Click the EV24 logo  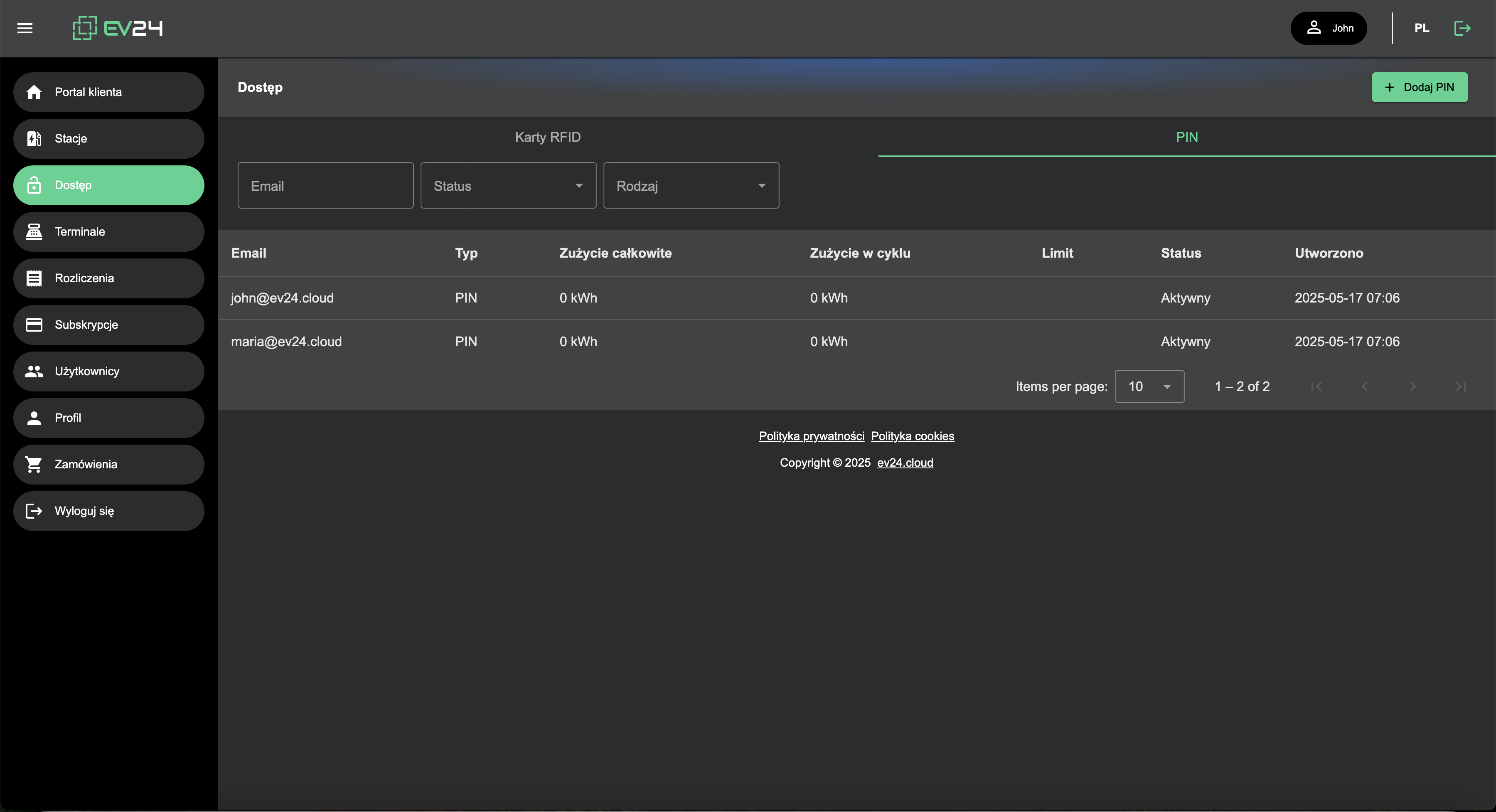pyautogui.click(x=117, y=28)
